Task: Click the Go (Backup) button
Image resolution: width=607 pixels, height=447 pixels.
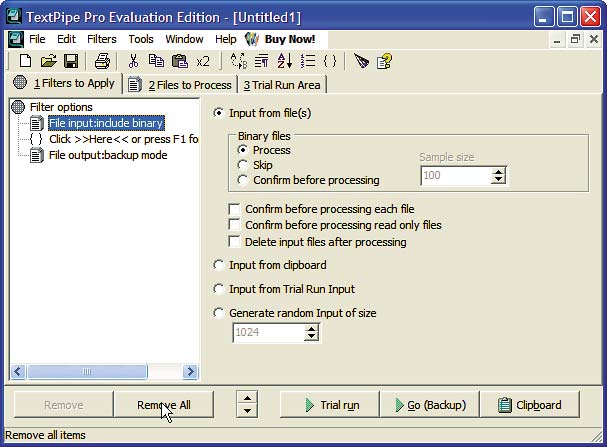Action: [x=430, y=405]
